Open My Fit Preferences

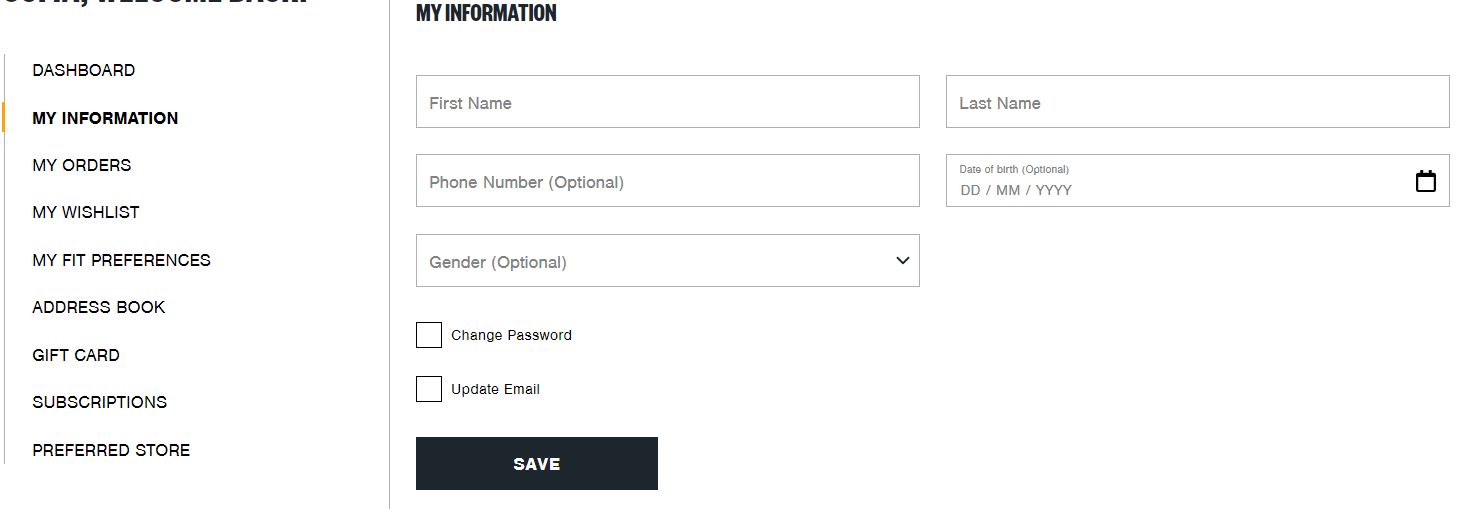tap(121, 260)
